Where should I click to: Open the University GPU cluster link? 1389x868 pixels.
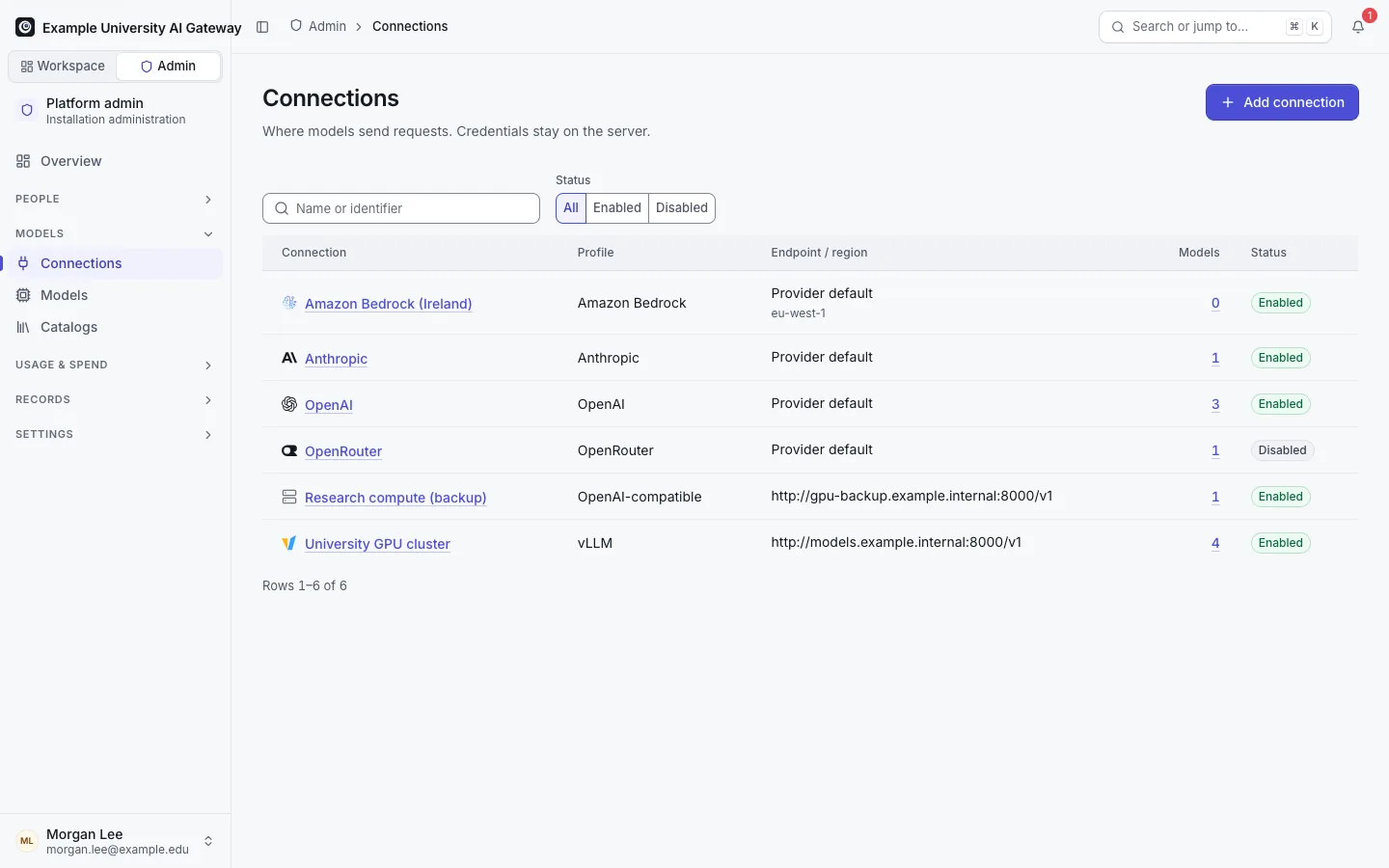377,544
